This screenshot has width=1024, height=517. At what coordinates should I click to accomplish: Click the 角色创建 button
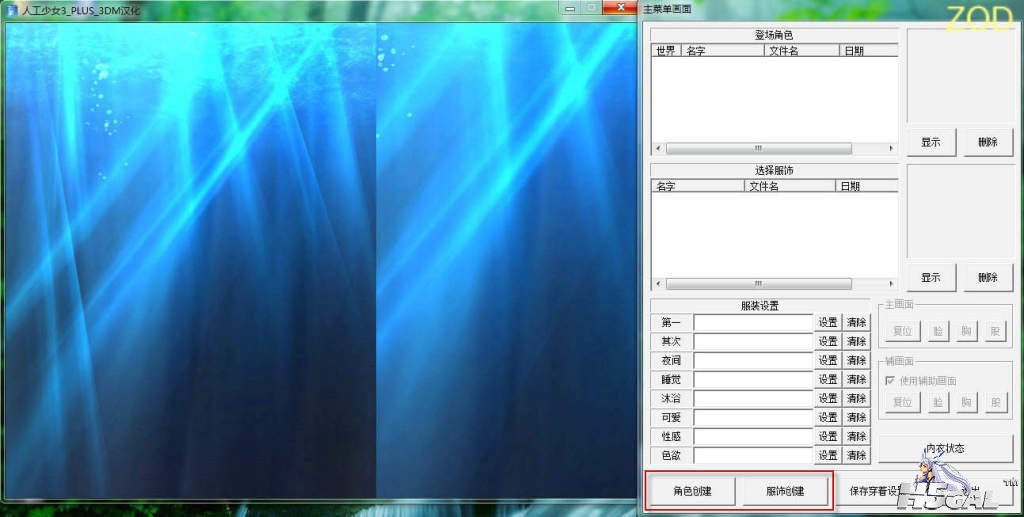pos(692,491)
